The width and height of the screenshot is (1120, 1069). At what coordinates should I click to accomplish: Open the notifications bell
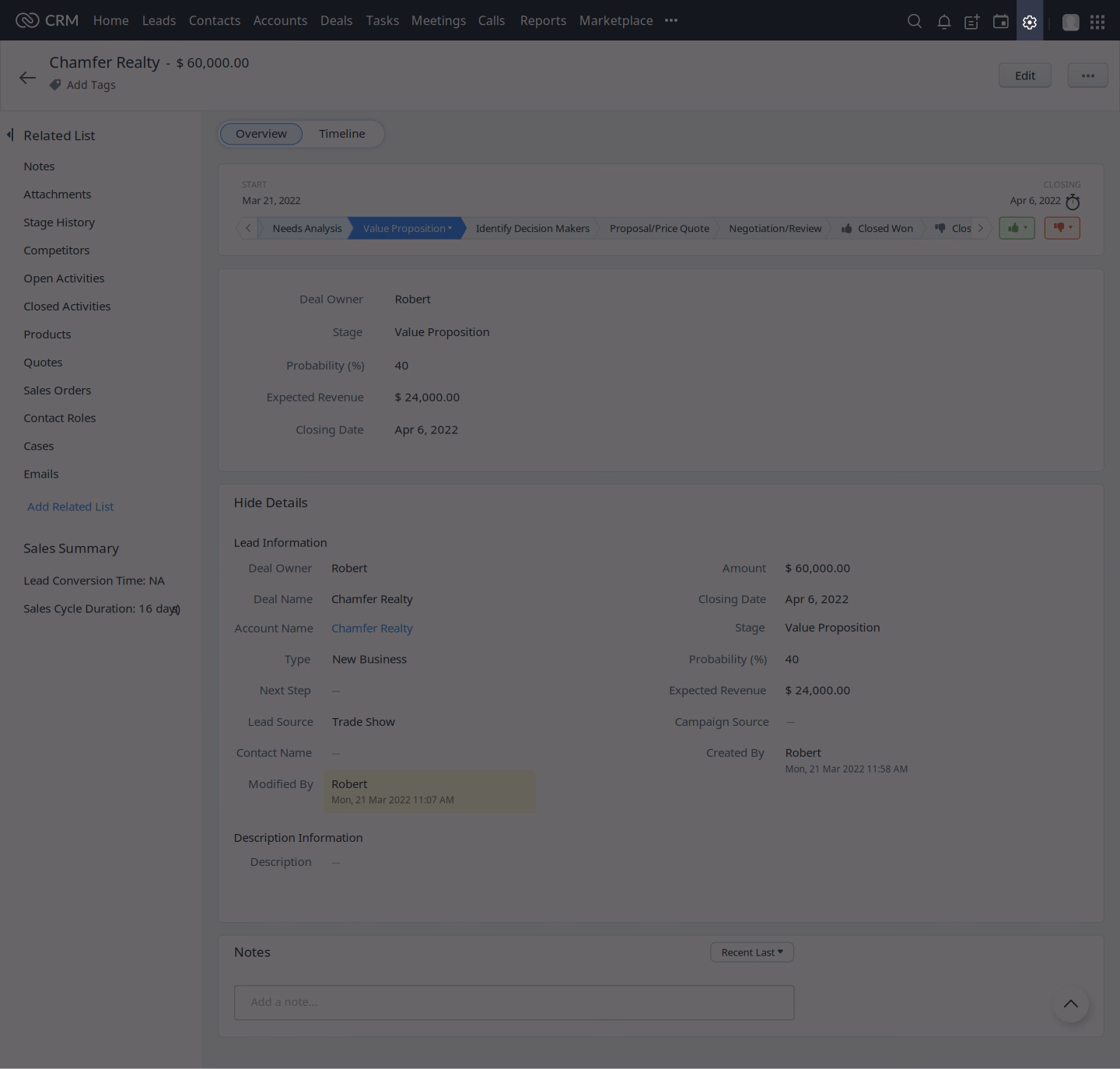click(x=943, y=22)
